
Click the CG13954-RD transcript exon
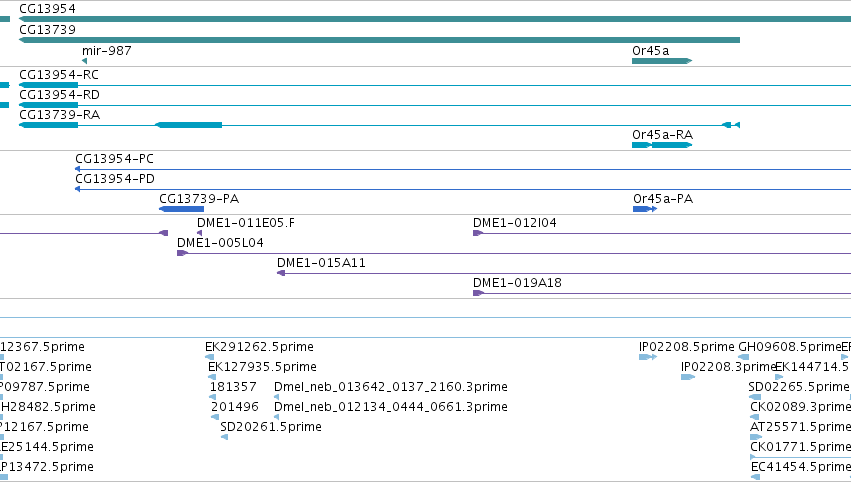pyautogui.click(x=48, y=105)
